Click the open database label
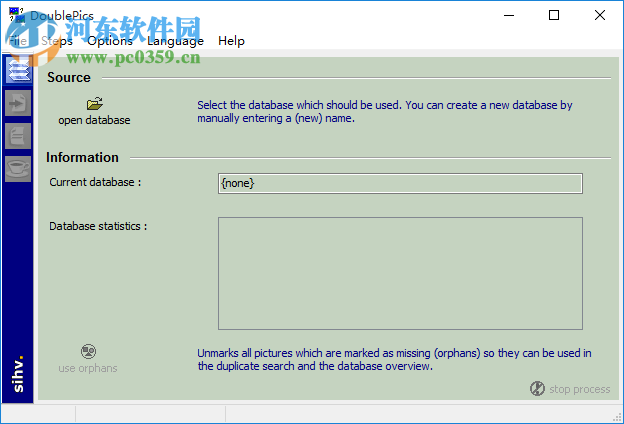This screenshot has width=624, height=424. 94,120
